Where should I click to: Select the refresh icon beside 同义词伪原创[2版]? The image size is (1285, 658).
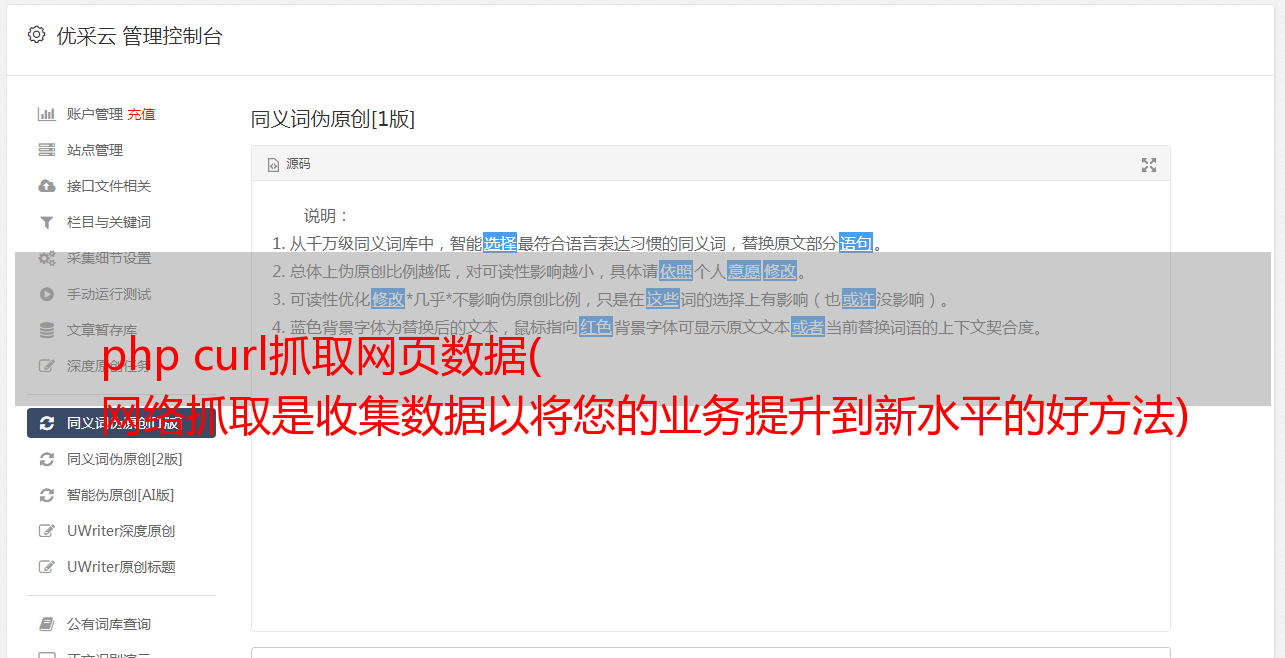coord(46,459)
